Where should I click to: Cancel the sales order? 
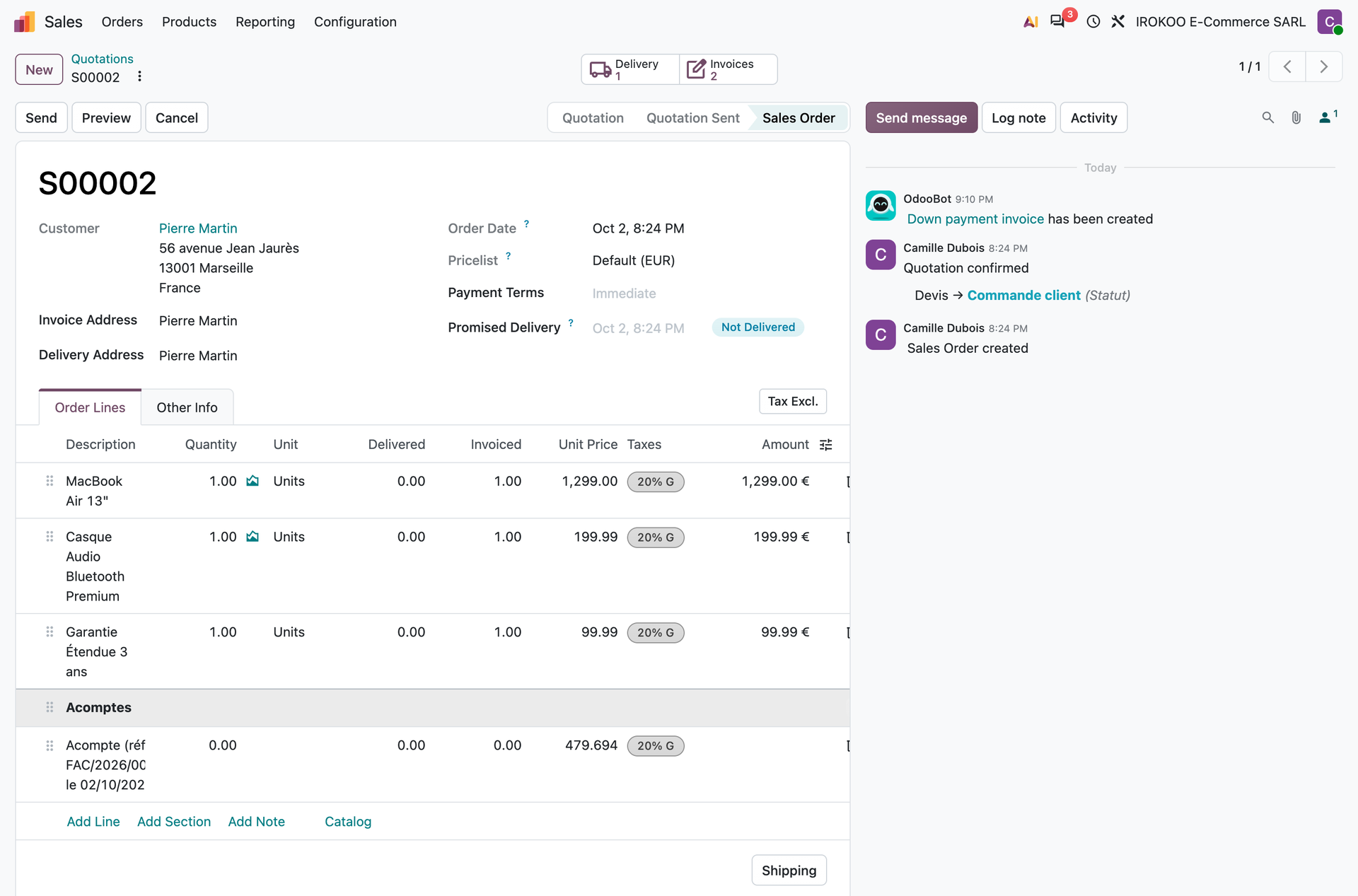[x=177, y=118]
